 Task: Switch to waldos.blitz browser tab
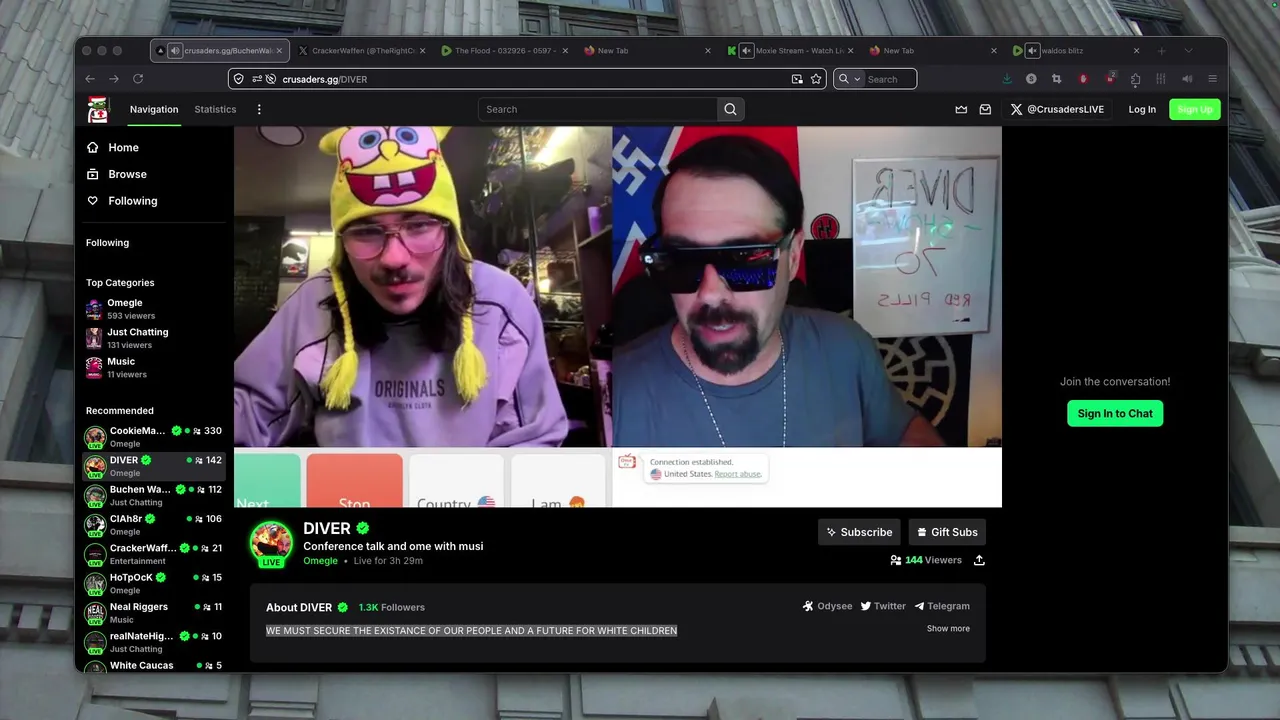tap(1075, 50)
